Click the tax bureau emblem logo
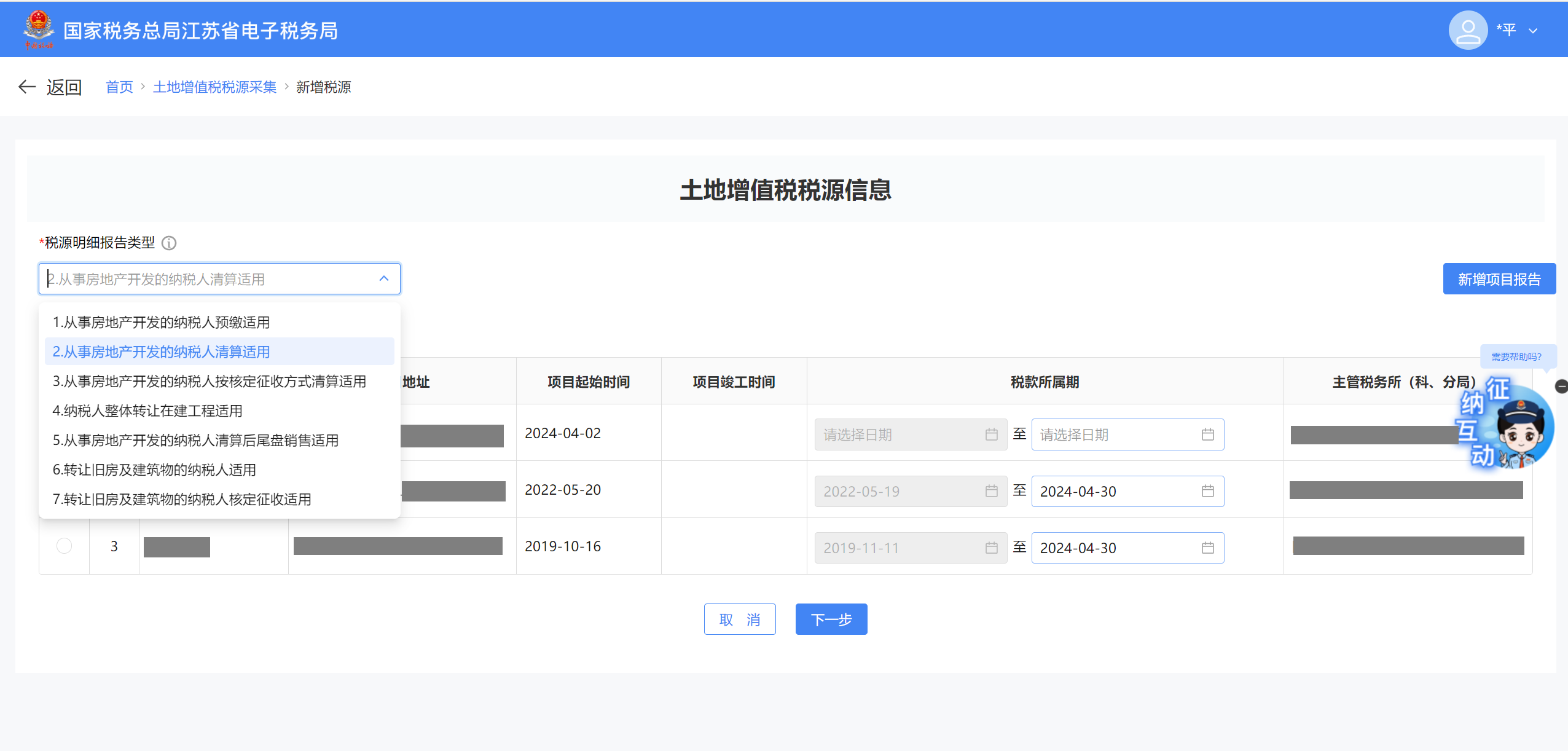Viewport: 1568px width, 751px height. [x=38, y=29]
